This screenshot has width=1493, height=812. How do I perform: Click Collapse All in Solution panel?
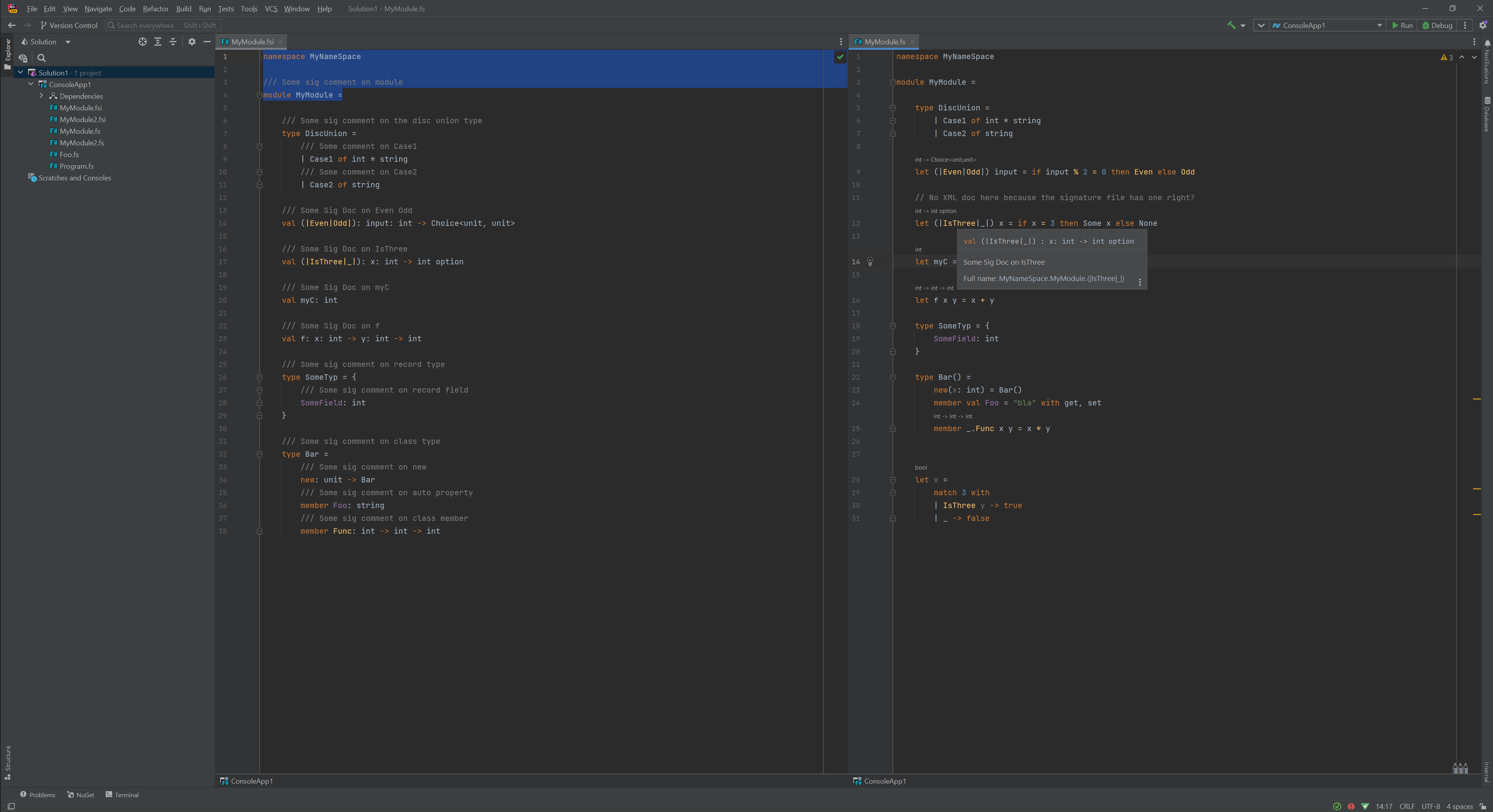(173, 42)
